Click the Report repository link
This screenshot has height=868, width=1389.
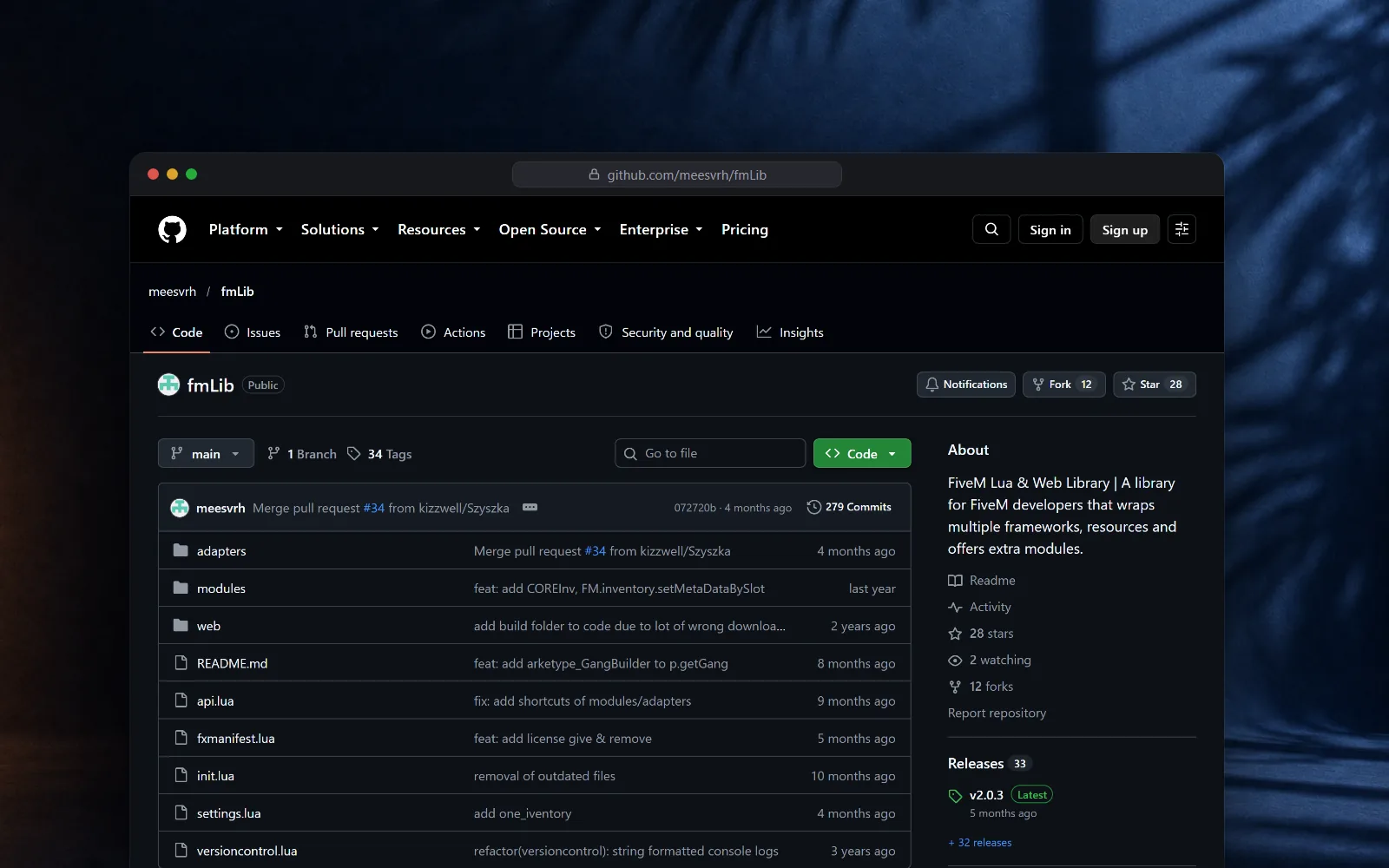(997, 713)
